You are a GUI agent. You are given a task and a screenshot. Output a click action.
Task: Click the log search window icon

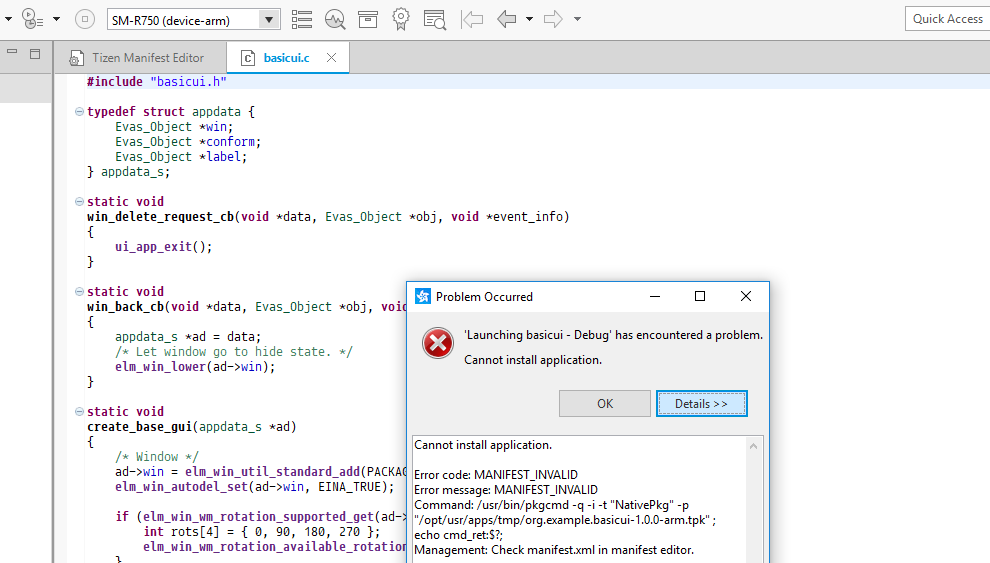click(x=434, y=19)
